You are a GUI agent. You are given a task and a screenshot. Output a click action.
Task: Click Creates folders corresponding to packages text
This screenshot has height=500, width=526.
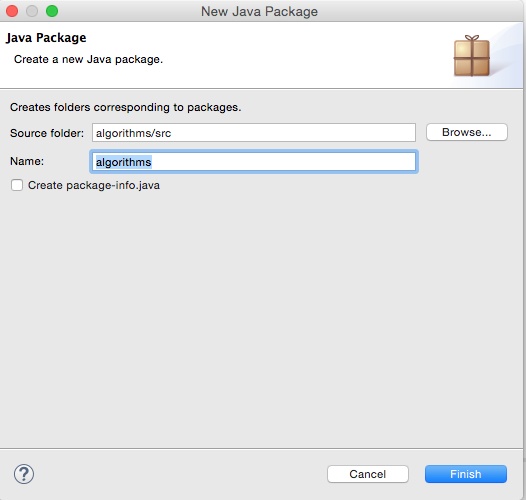[125, 107]
